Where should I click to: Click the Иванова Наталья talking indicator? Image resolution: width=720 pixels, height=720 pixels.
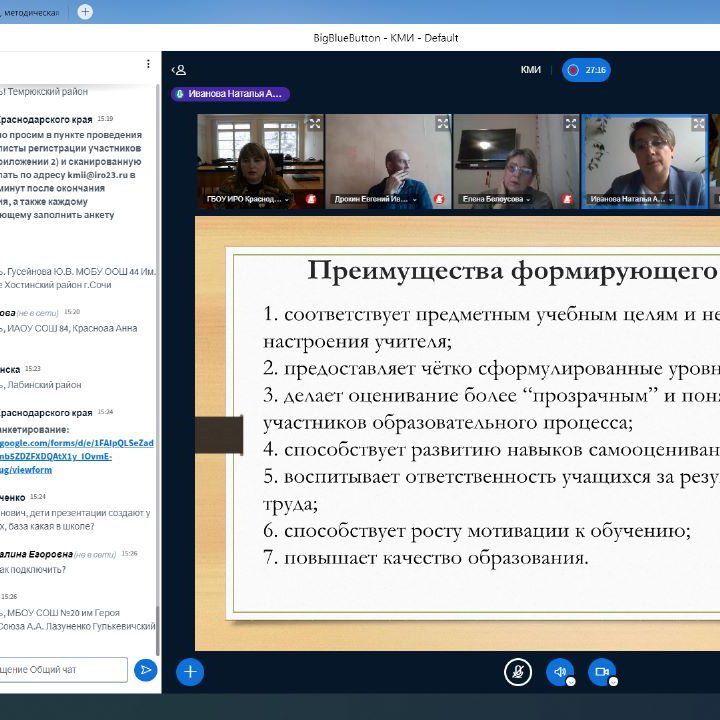pyautogui.click(x=230, y=94)
